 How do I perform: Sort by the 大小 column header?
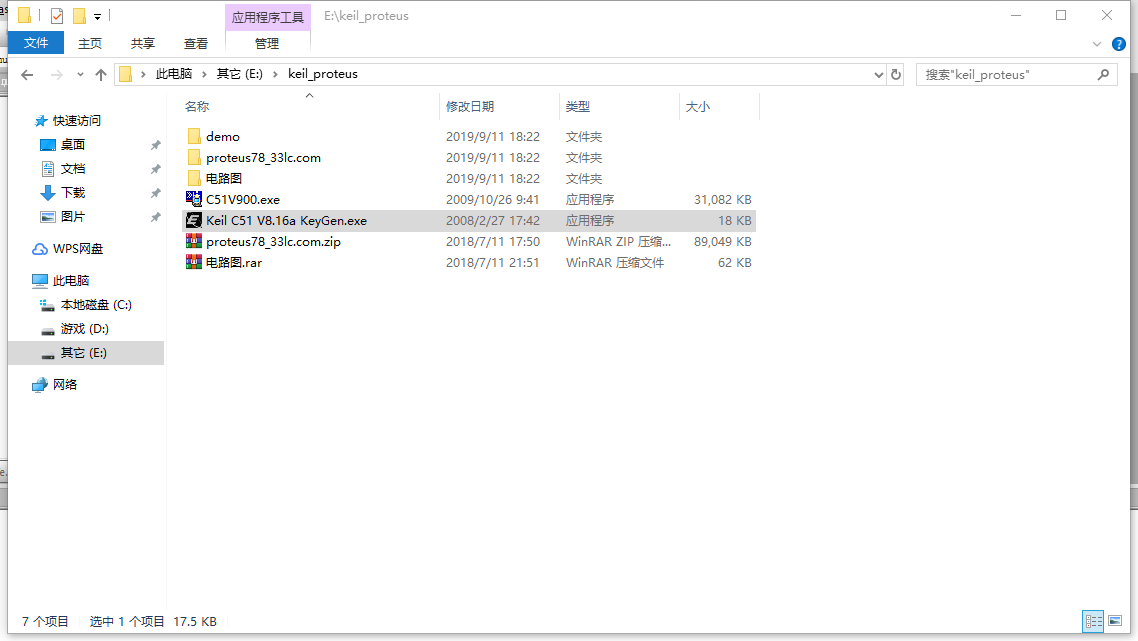tap(697, 107)
